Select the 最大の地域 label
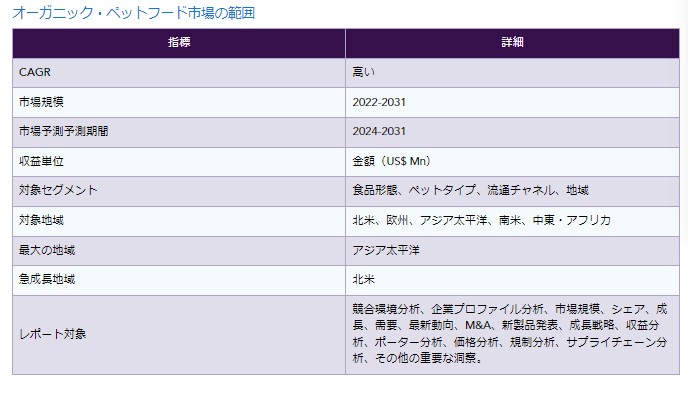 (x=47, y=250)
